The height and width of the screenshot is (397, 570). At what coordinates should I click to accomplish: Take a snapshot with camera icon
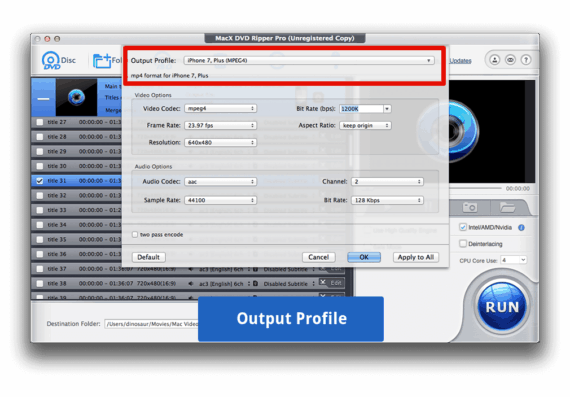(x=470, y=208)
